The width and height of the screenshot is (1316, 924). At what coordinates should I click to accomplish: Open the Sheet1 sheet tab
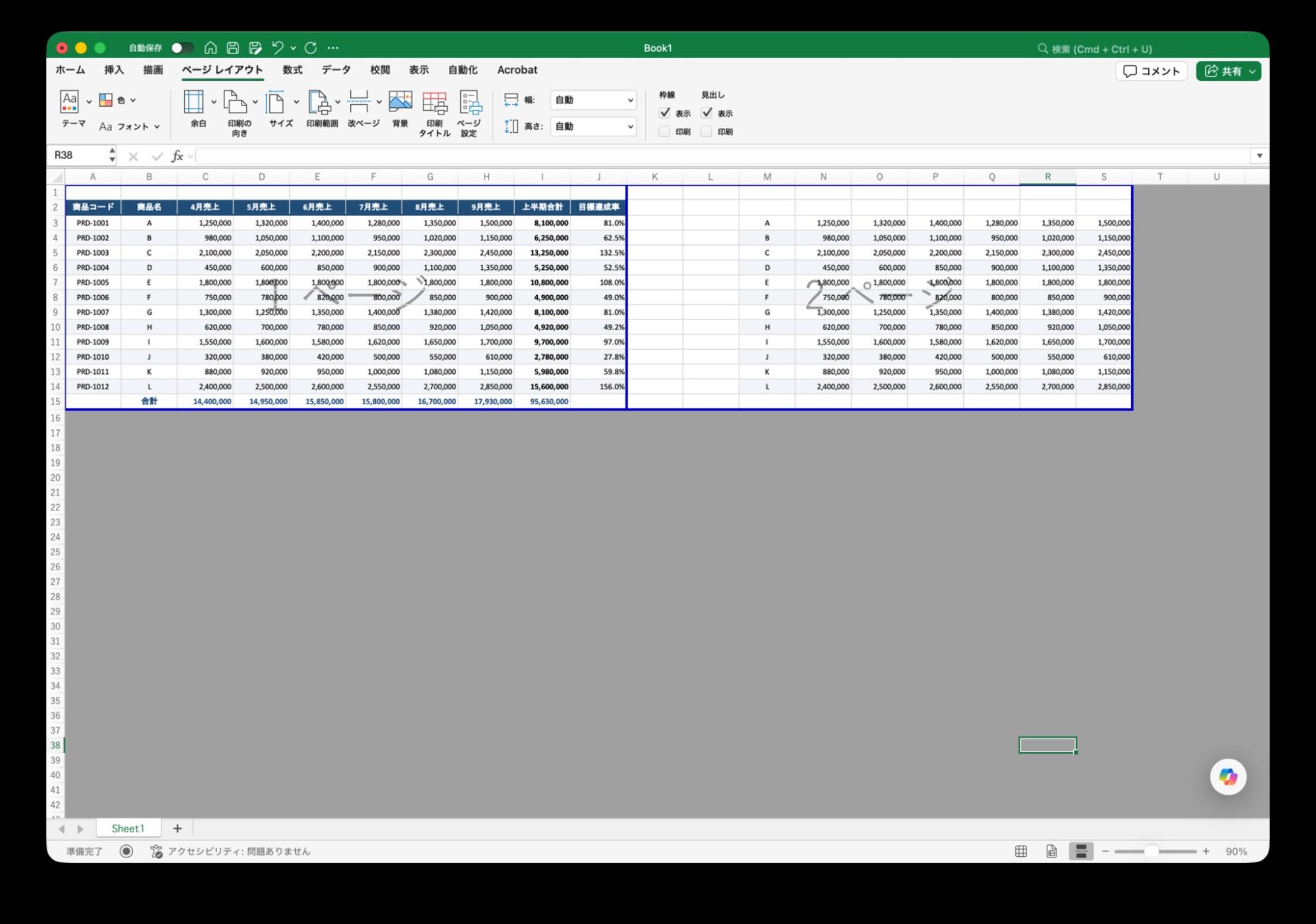point(128,829)
